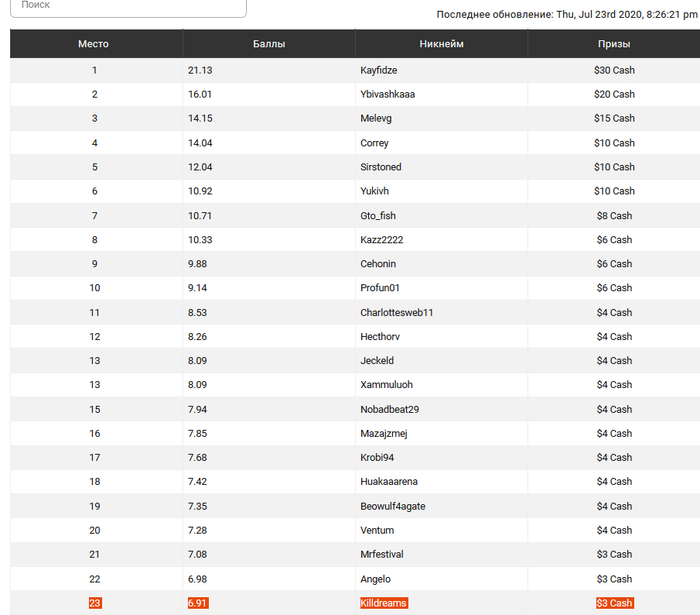Image resolution: width=700 pixels, height=615 pixels.
Task: Click the Nobadbeat29 nickname
Action: tap(390, 409)
